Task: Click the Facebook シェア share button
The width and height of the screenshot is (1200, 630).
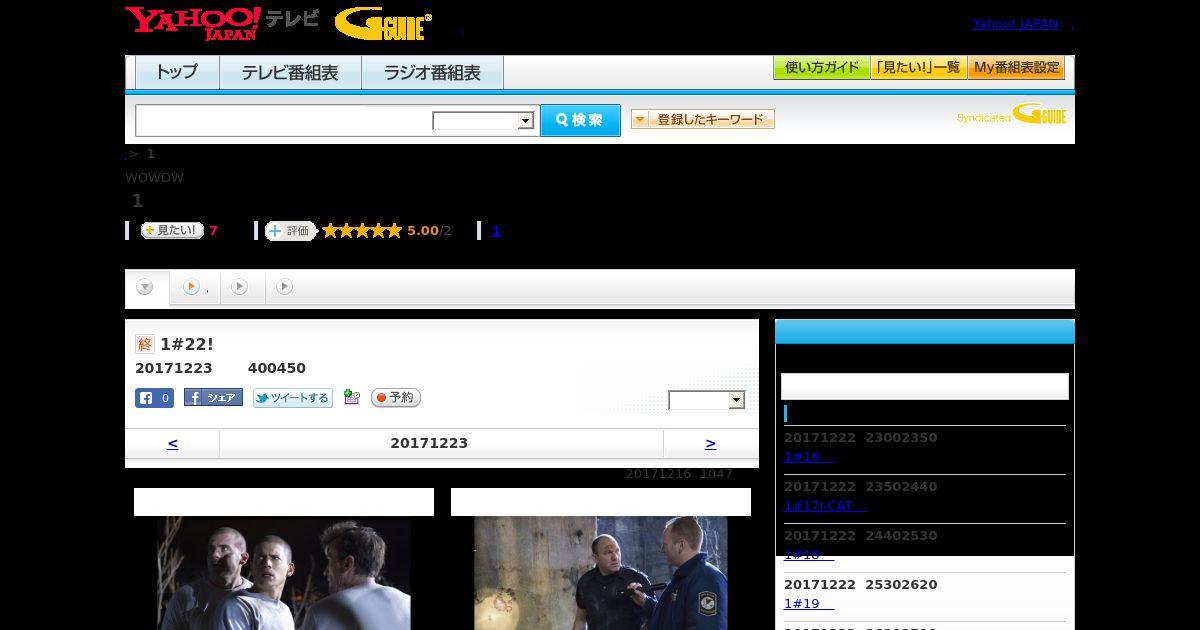Action: 213,398
